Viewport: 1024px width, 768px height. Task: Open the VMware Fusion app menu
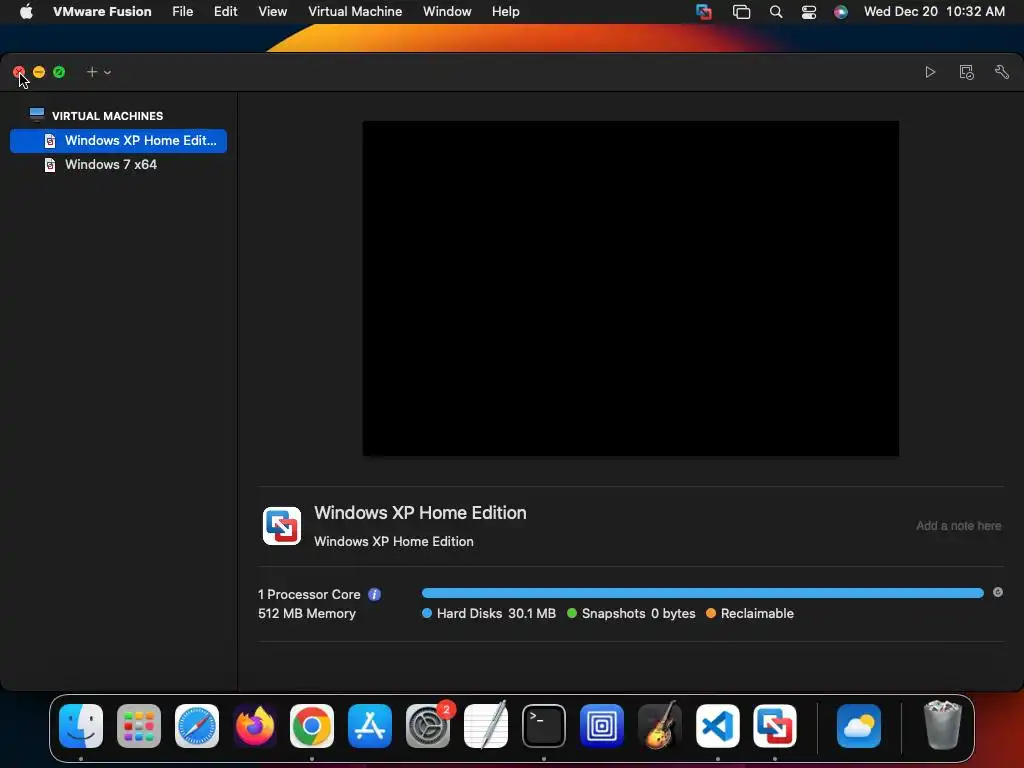(x=102, y=12)
